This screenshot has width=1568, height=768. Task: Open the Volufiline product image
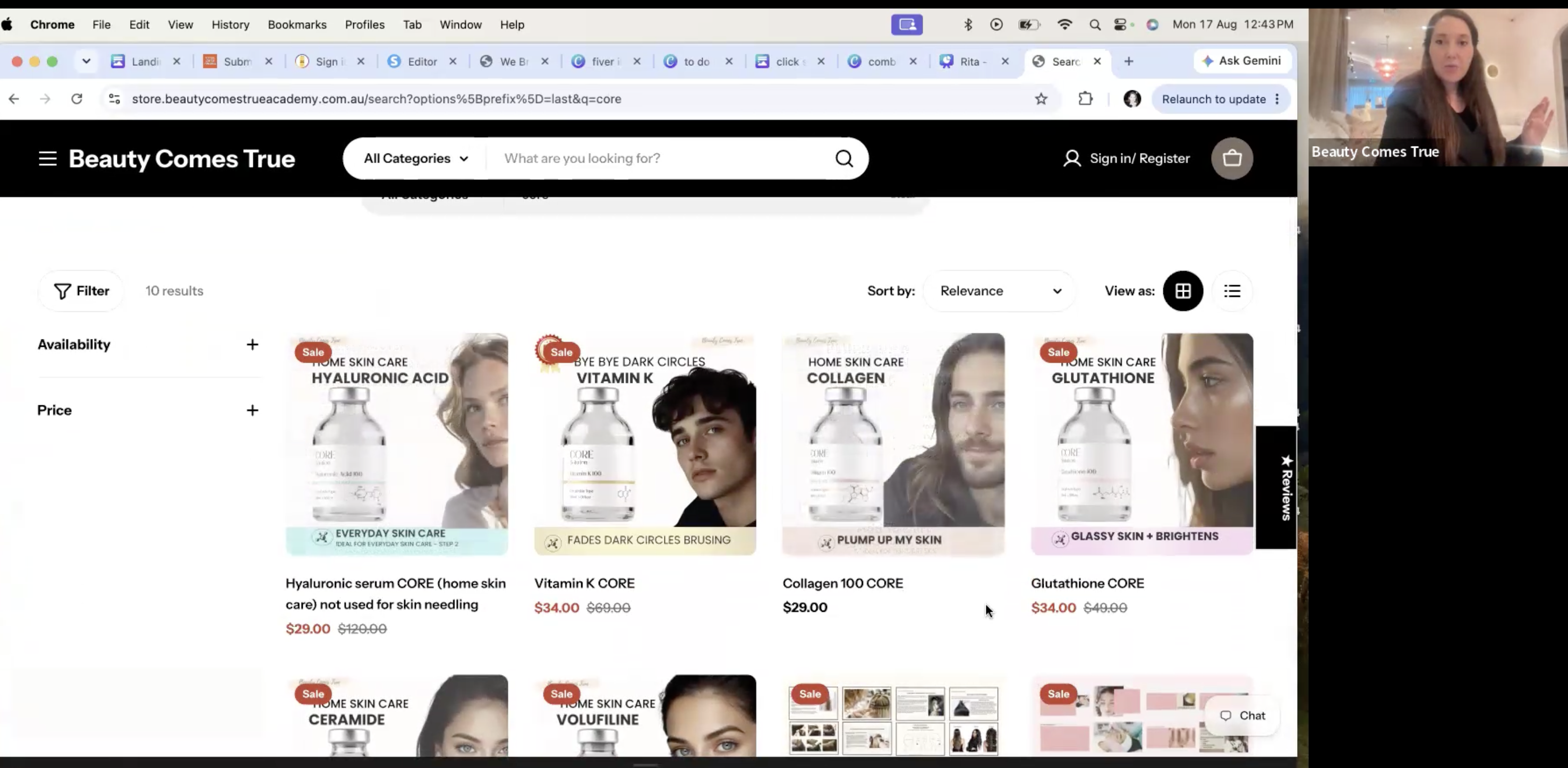(x=645, y=715)
